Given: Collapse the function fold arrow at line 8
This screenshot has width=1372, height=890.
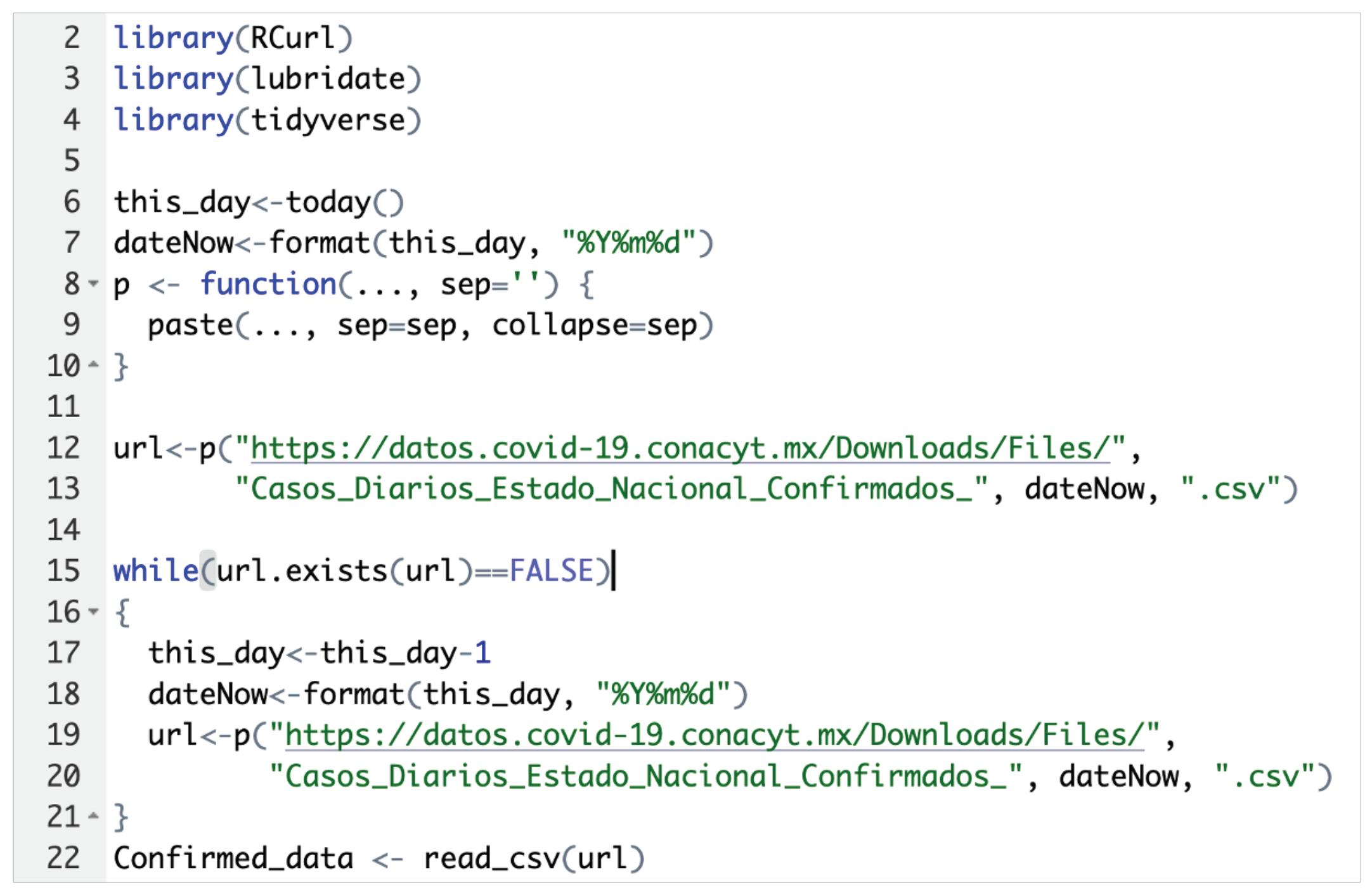Looking at the screenshot, I should (94, 283).
